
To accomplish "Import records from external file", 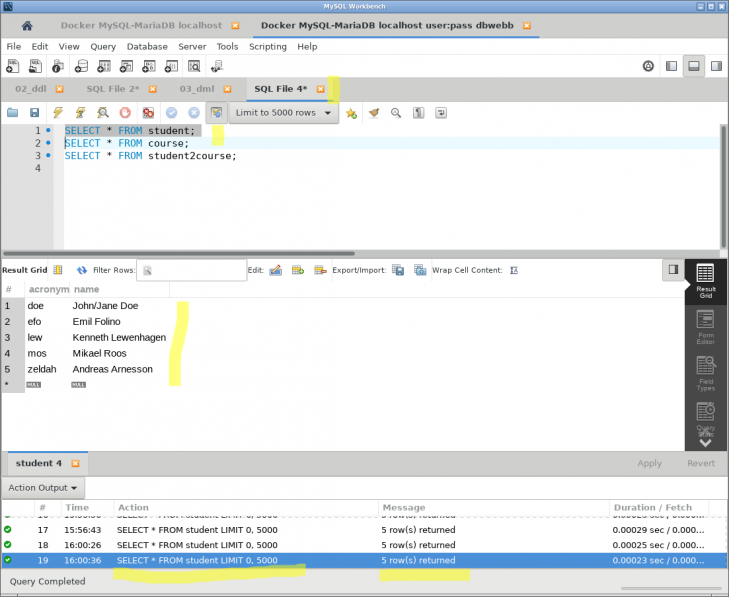I will (420, 270).
